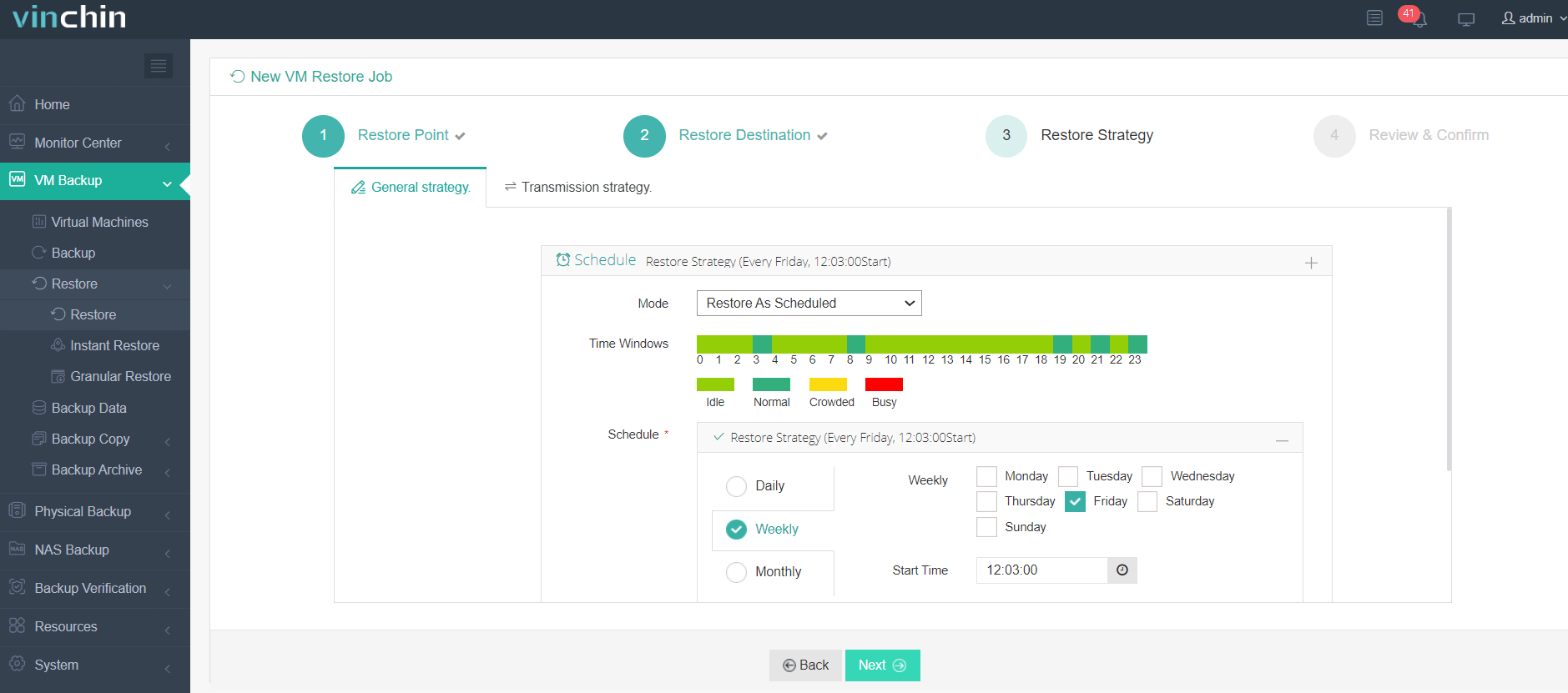Collapse schedule using the minus icon
The width and height of the screenshot is (1568, 693).
point(1282,439)
